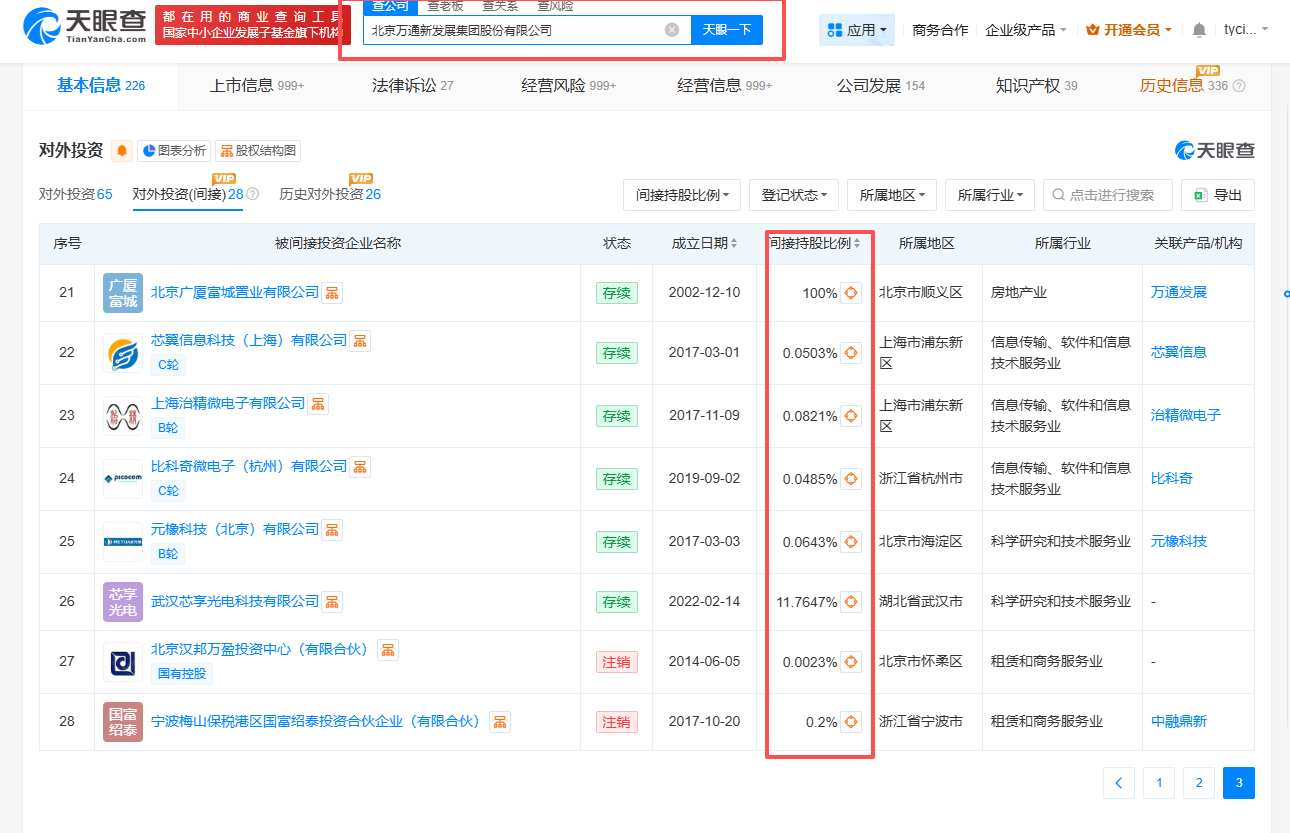
Task: Click equity icon next to 比科奇微电子（杭州）有限公司
Action: 360,467
